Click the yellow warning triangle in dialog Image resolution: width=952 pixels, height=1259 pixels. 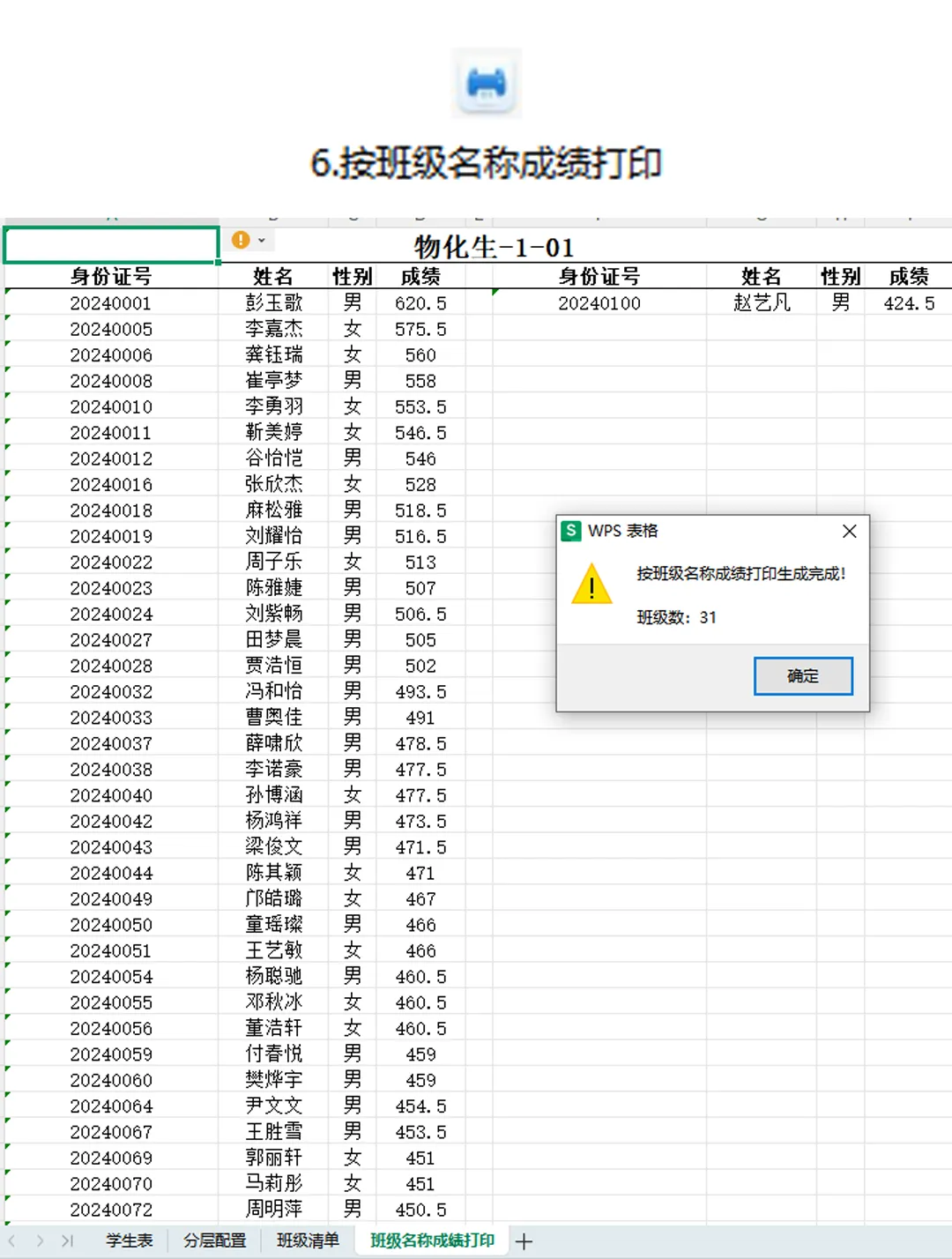point(591,585)
